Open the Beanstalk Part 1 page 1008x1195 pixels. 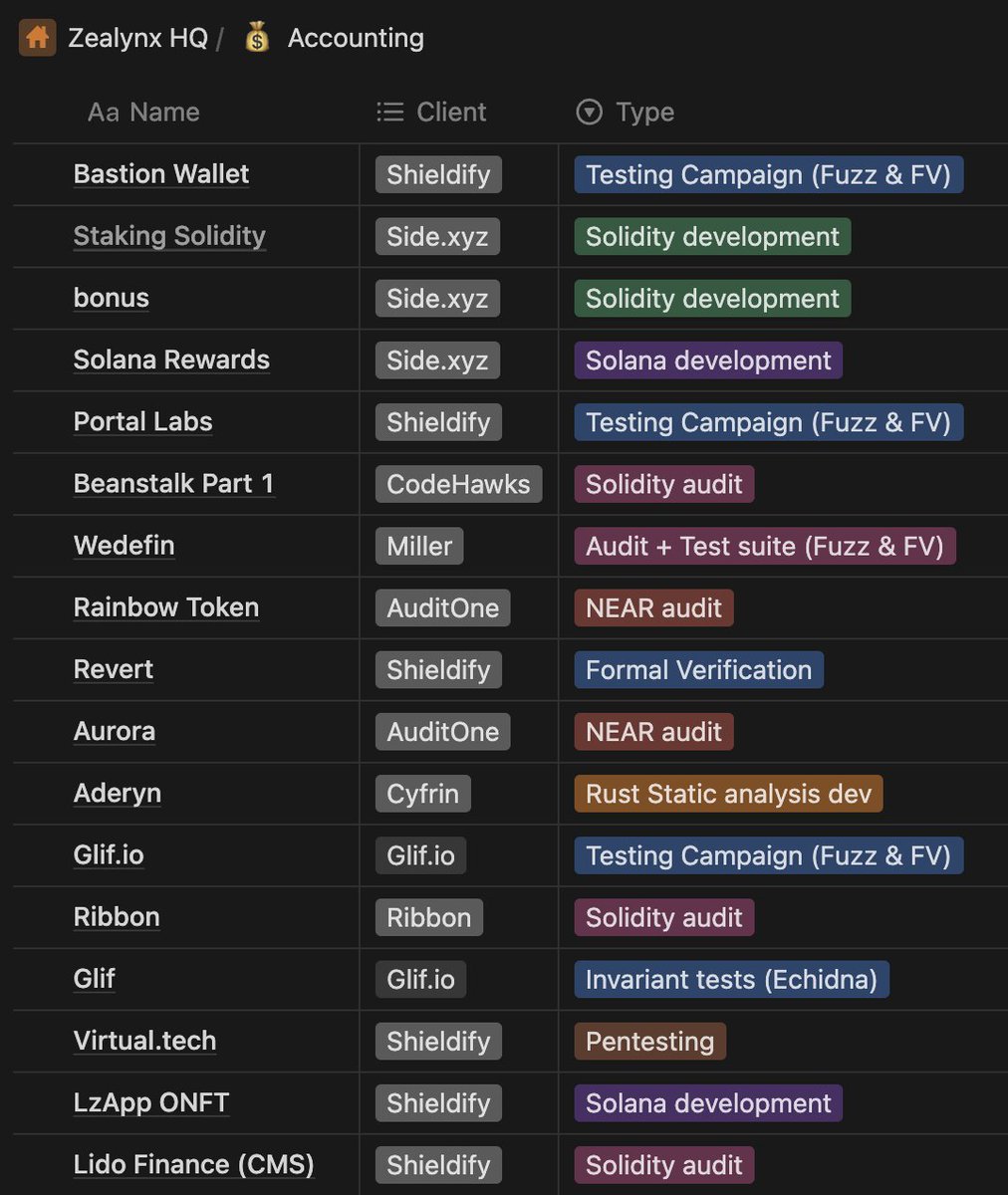[173, 484]
